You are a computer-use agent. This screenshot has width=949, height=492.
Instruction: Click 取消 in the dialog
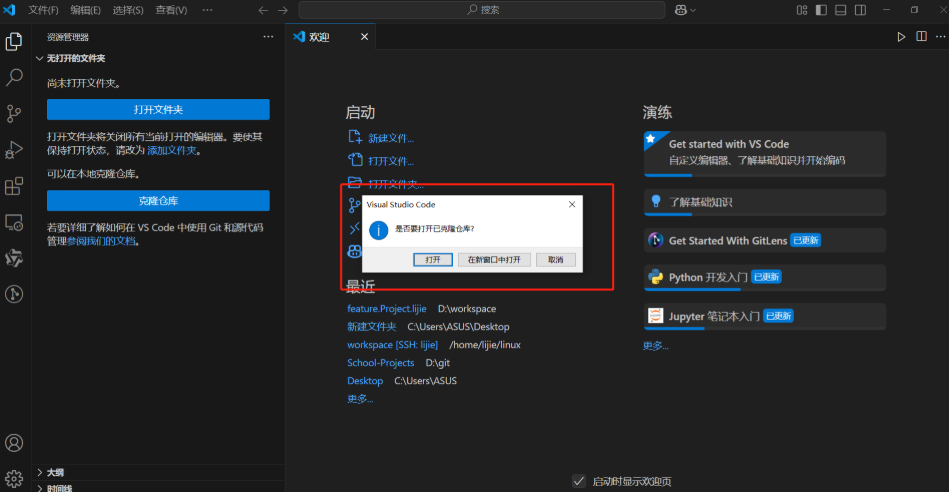556,260
